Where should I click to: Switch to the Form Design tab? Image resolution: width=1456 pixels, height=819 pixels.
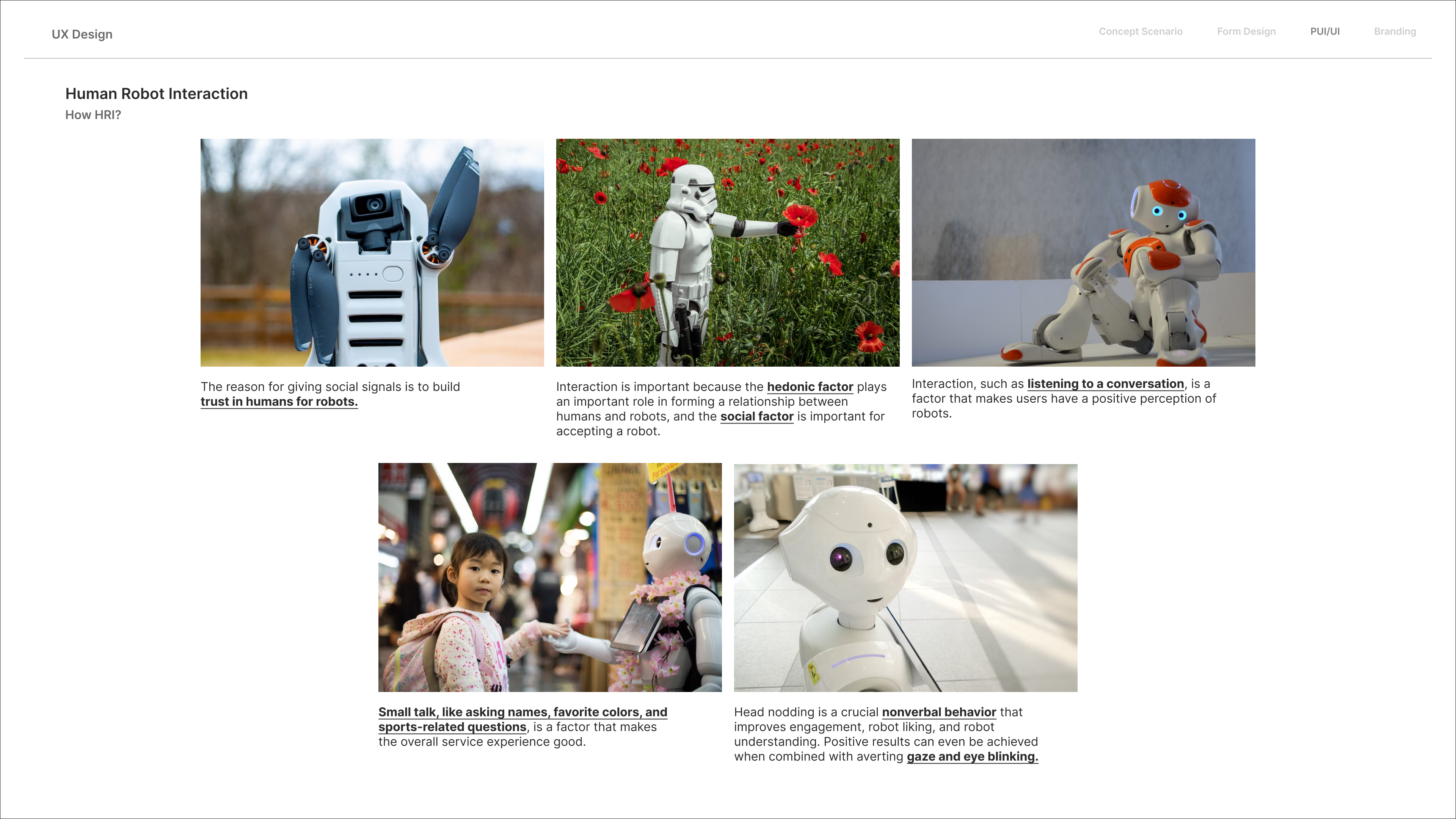[1246, 31]
